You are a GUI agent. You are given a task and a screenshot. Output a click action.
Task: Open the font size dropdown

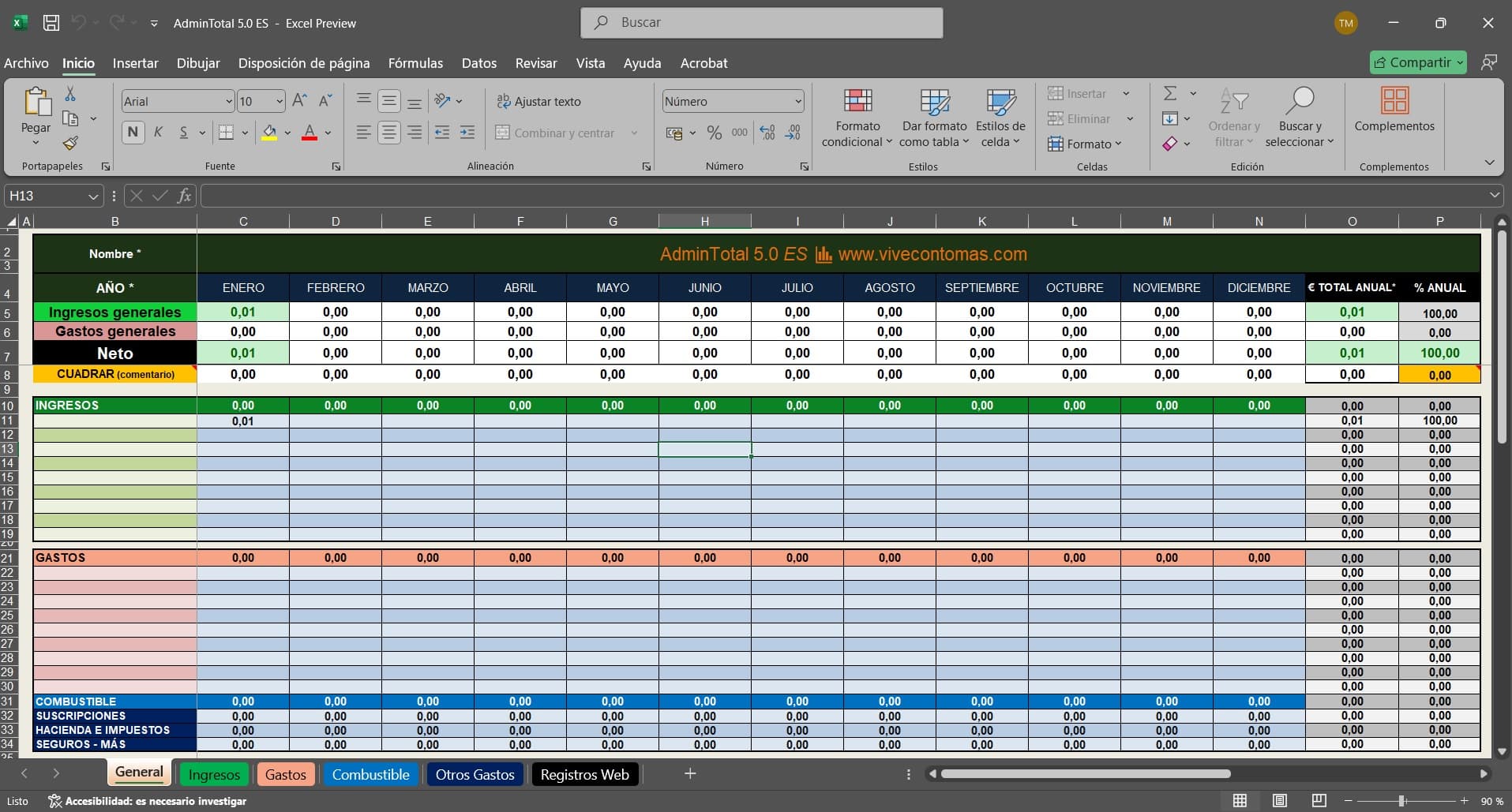coord(280,101)
